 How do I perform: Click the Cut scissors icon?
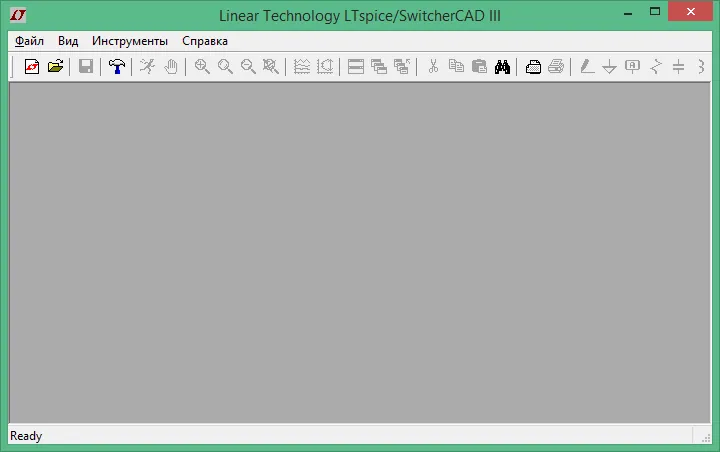click(433, 67)
